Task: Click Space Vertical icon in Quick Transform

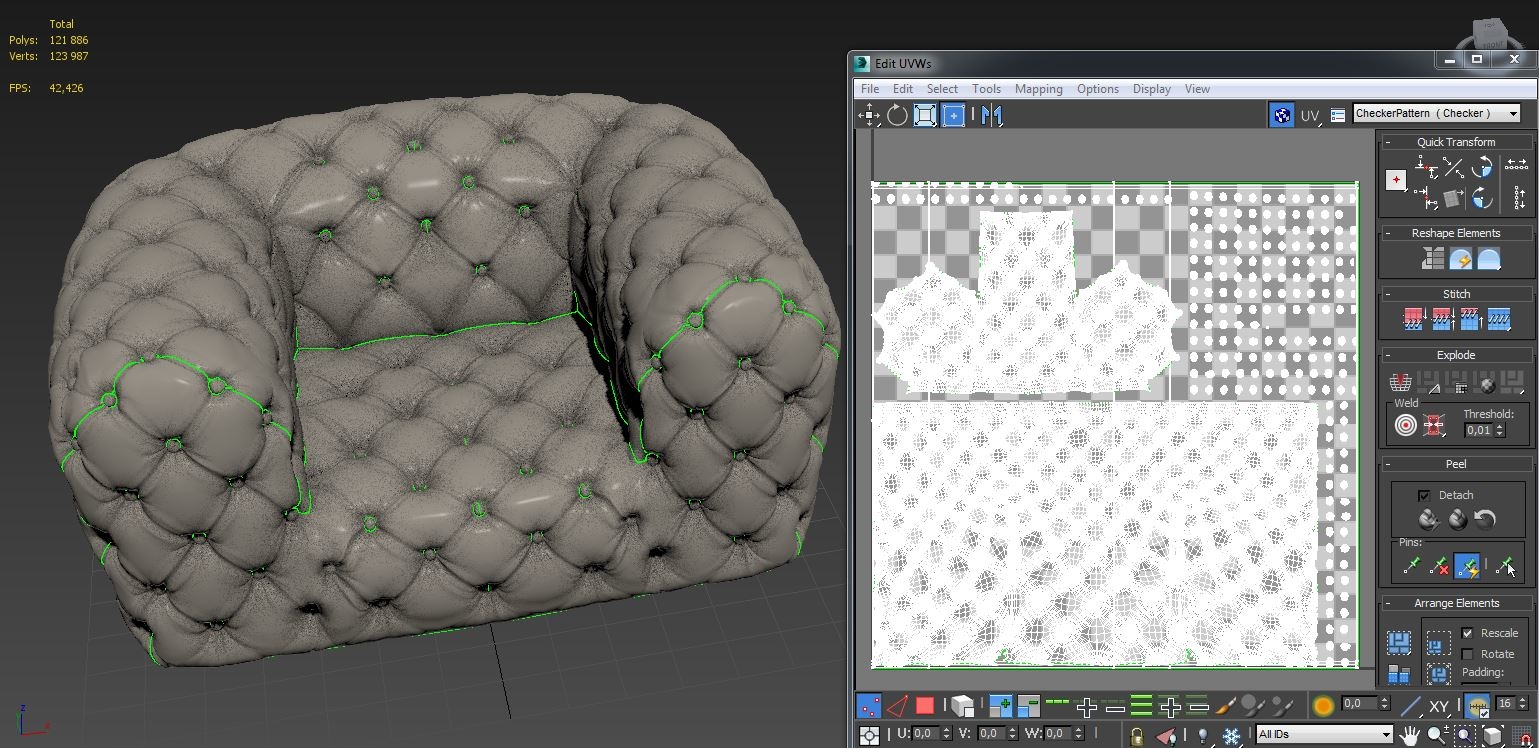Action: point(1519,197)
